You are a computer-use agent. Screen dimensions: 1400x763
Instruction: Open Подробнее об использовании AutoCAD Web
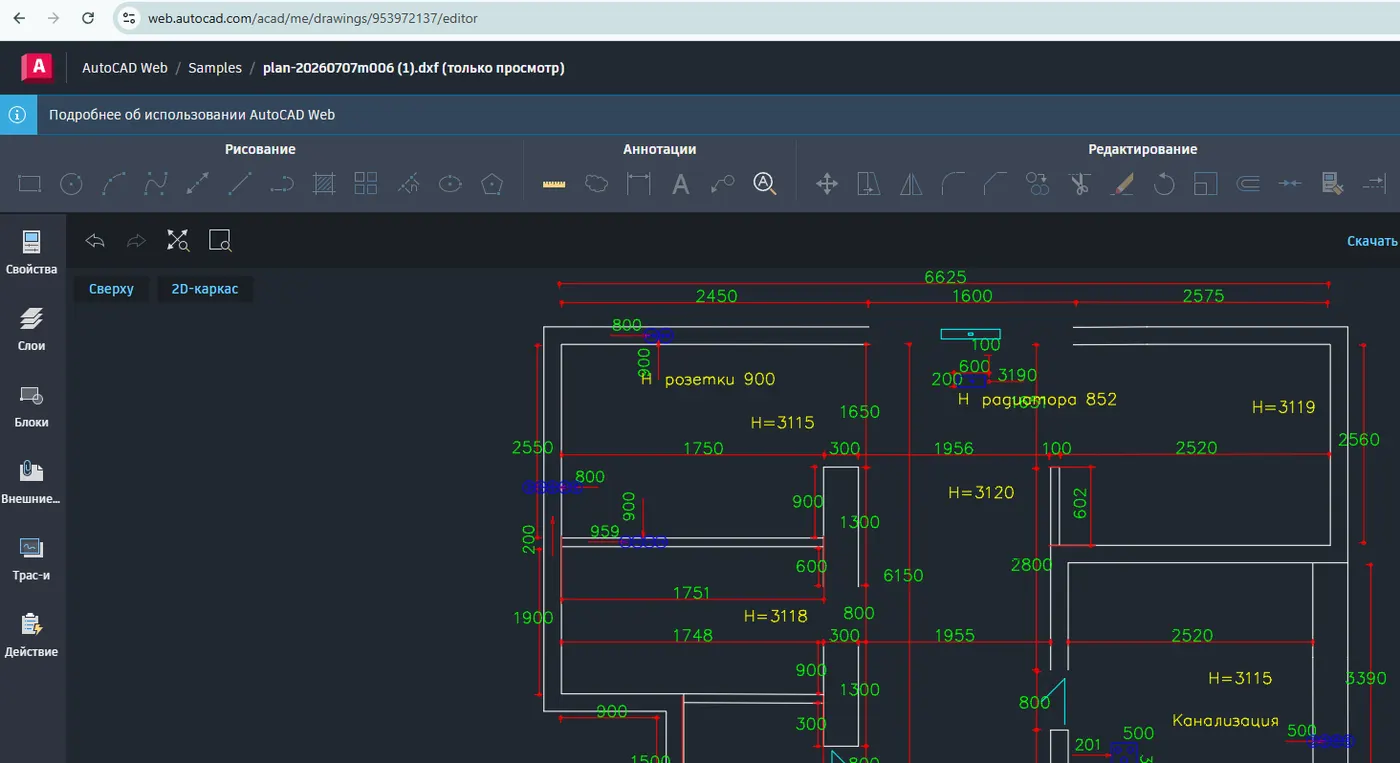pos(192,114)
